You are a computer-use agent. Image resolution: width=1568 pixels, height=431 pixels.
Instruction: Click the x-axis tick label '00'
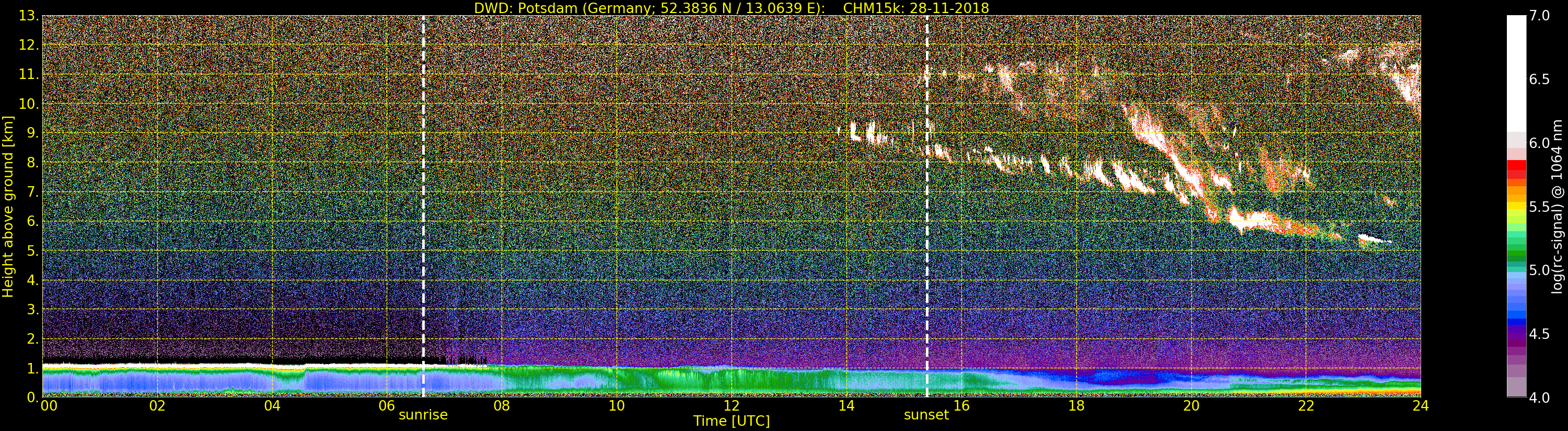tap(49, 406)
